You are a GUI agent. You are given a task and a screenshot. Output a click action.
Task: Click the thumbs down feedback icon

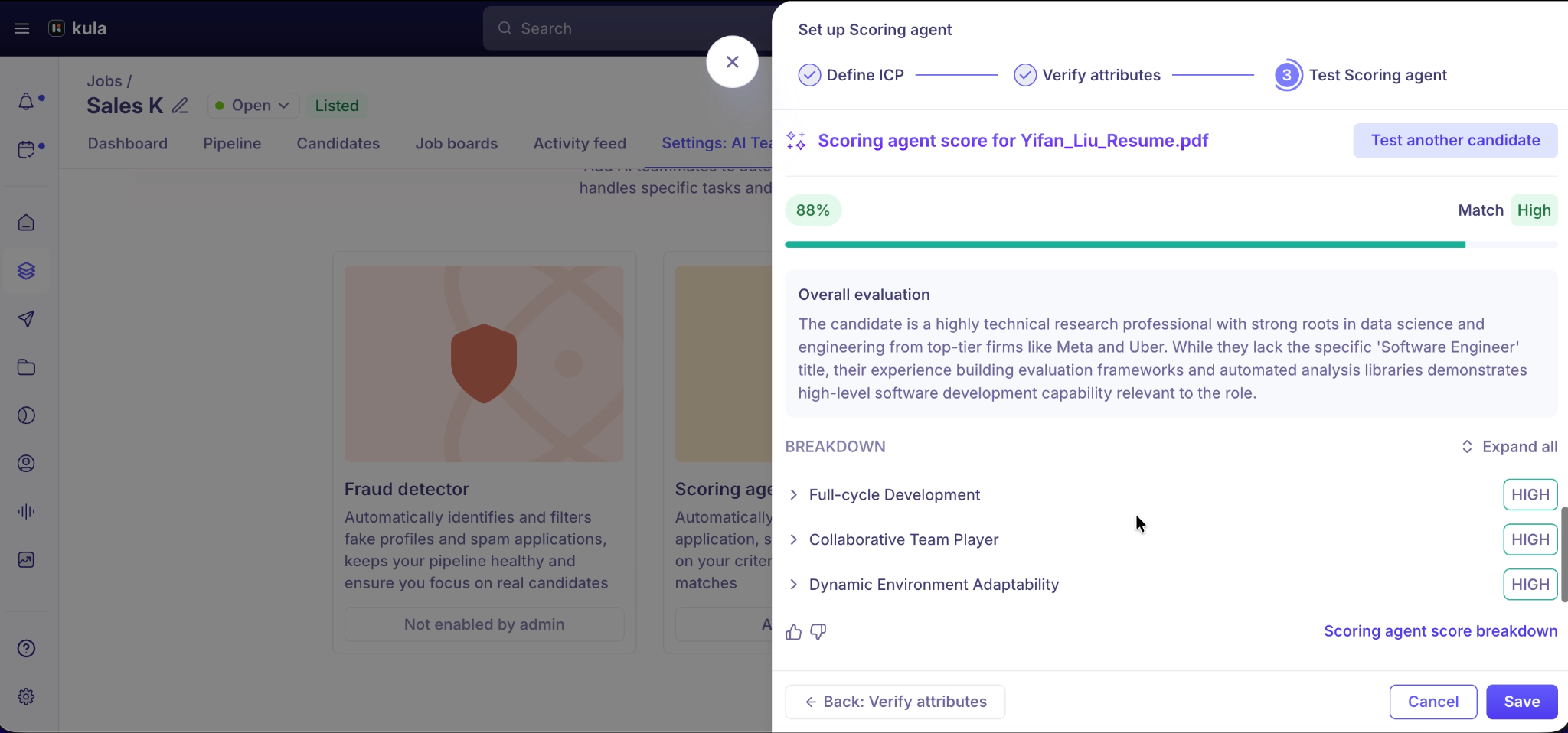tap(818, 632)
